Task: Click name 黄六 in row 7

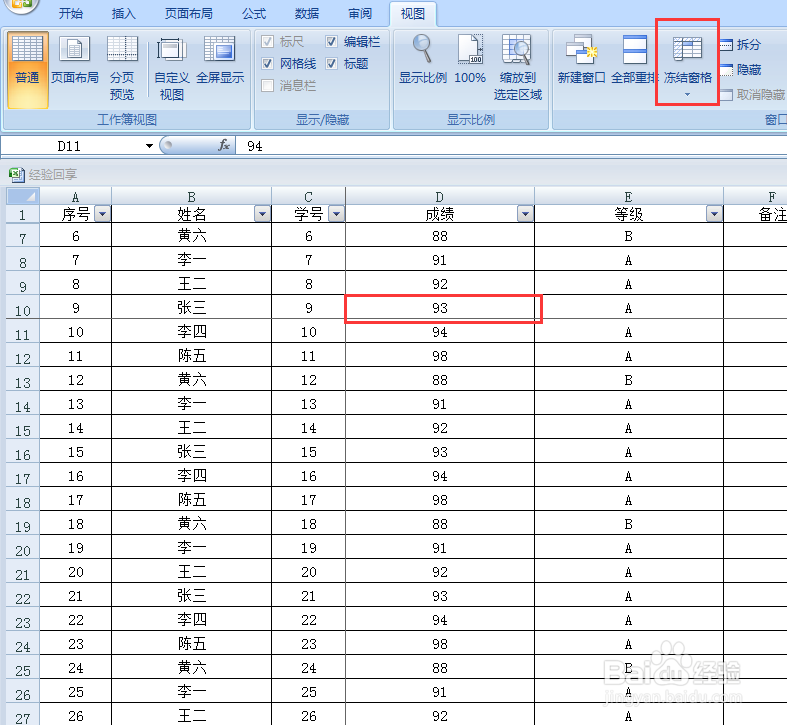Action: click(191, 236)
